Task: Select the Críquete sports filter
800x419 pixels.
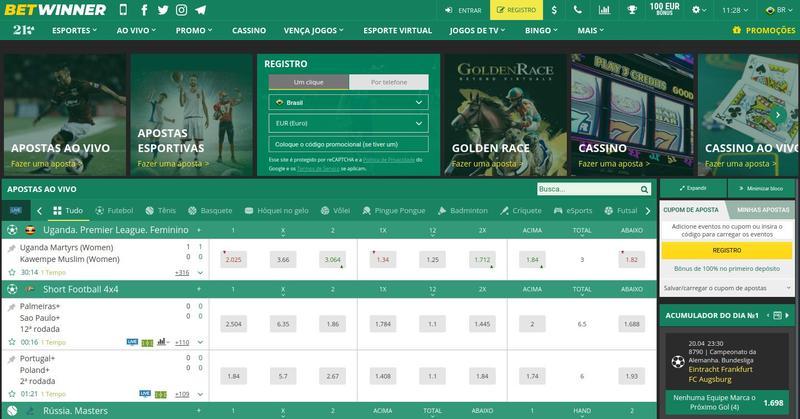Action: click(521, 211)
